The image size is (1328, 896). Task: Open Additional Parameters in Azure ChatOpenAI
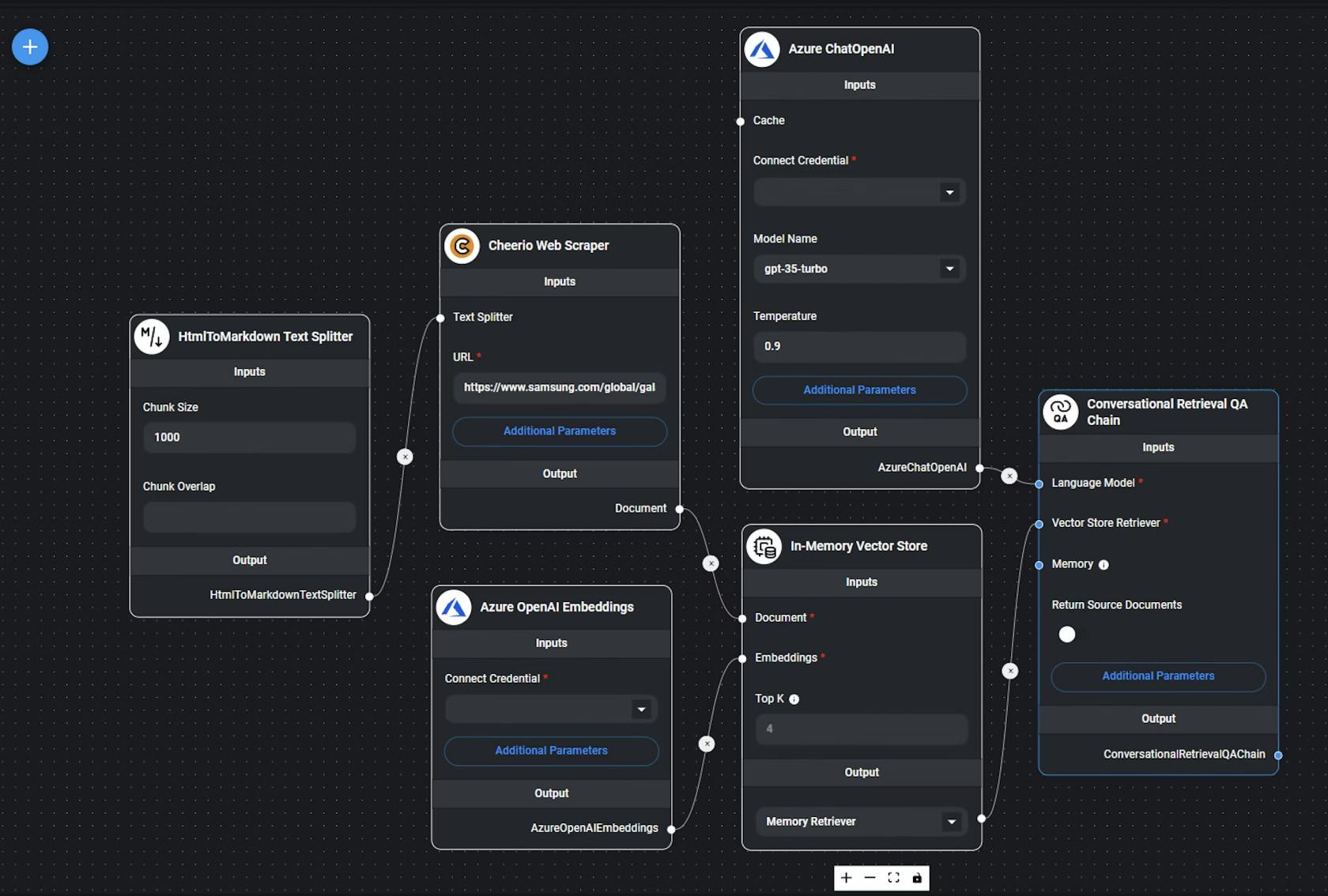click(x=859, y=390)
